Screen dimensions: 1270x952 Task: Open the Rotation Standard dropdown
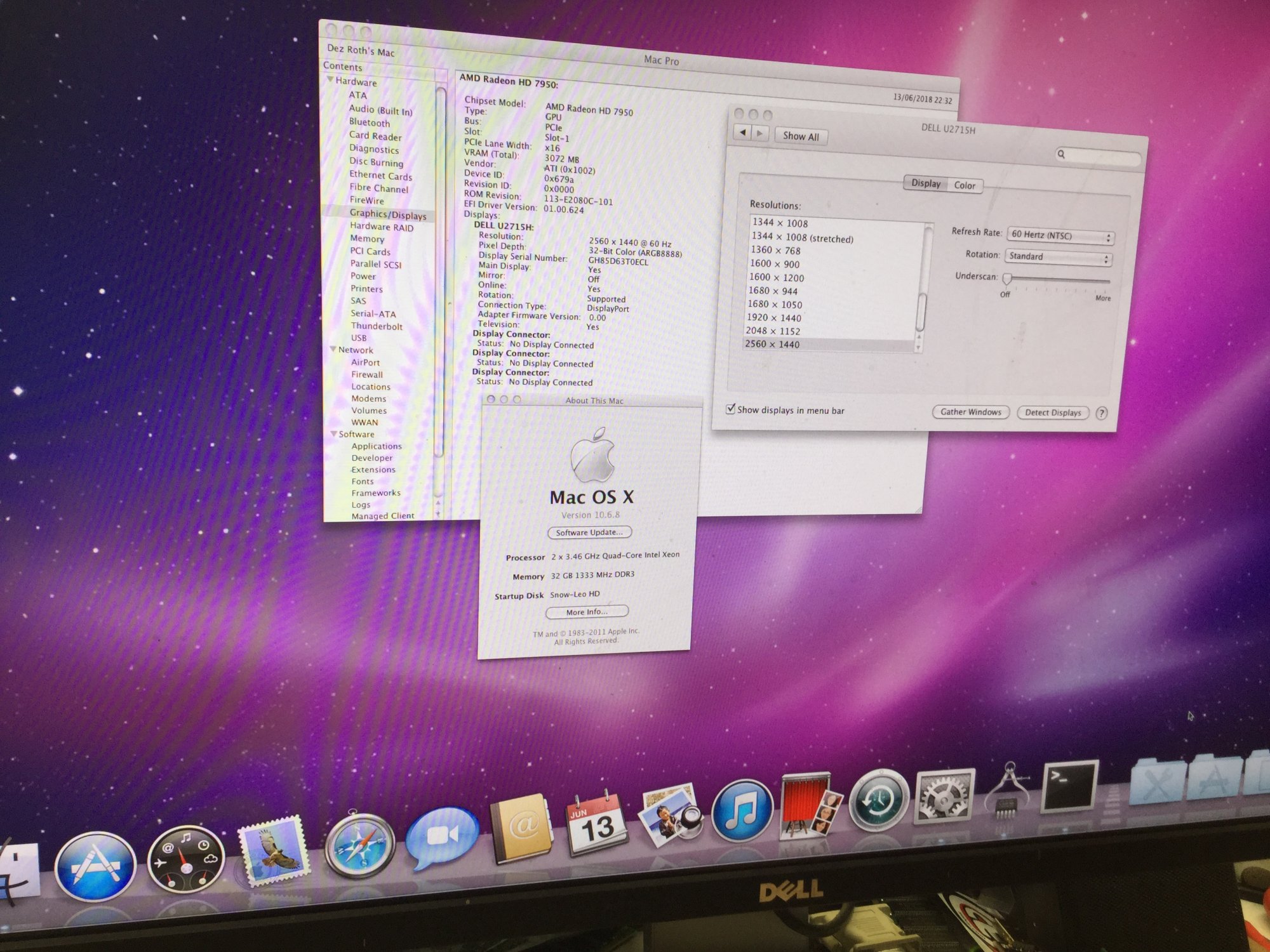(x=1058, y=257)
